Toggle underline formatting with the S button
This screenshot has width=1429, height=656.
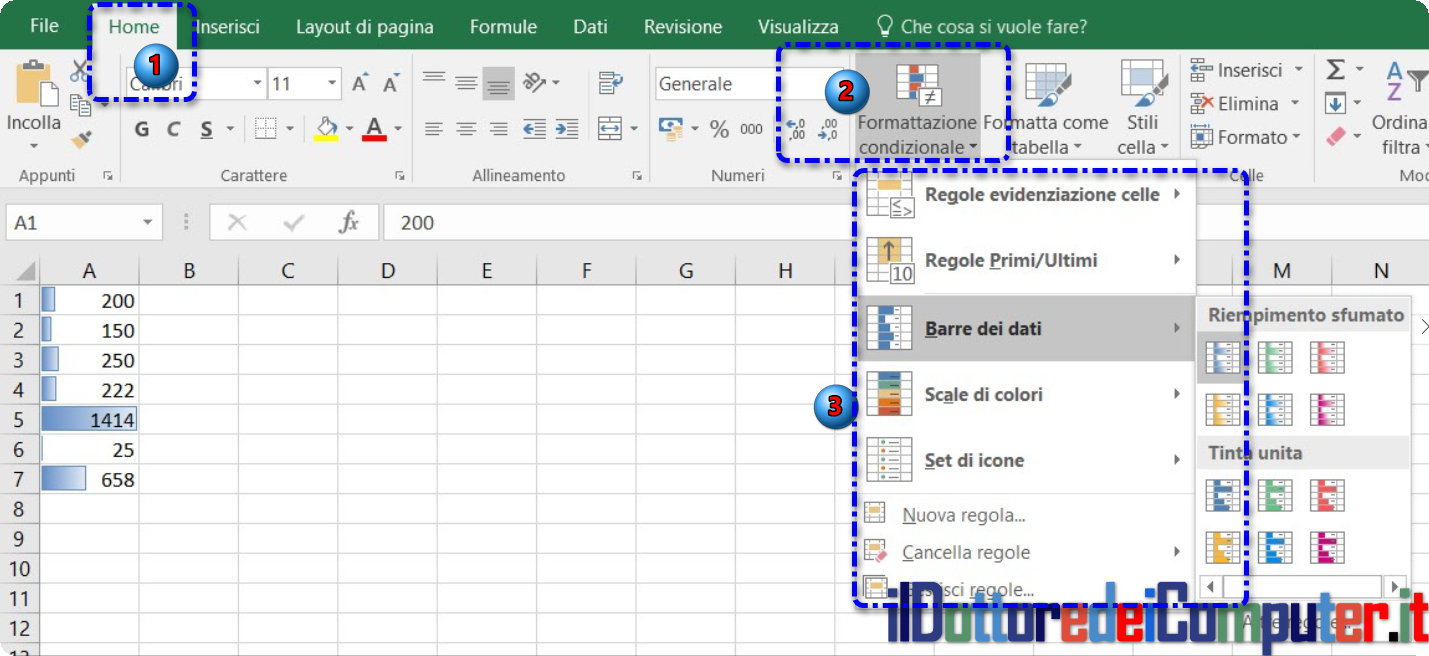(x=206, y=129)
